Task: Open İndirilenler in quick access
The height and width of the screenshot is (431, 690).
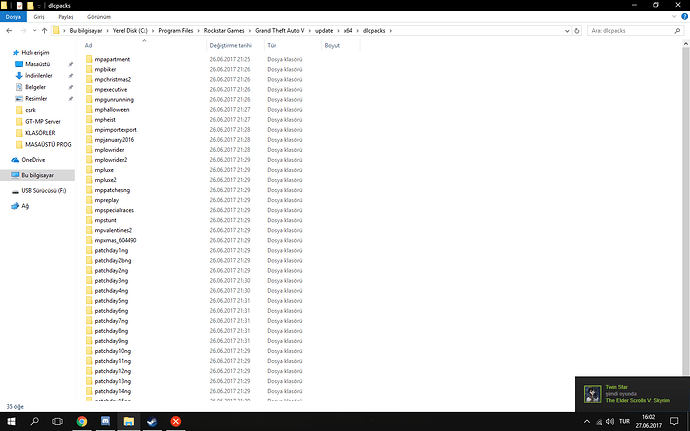Action: (38, 75)
